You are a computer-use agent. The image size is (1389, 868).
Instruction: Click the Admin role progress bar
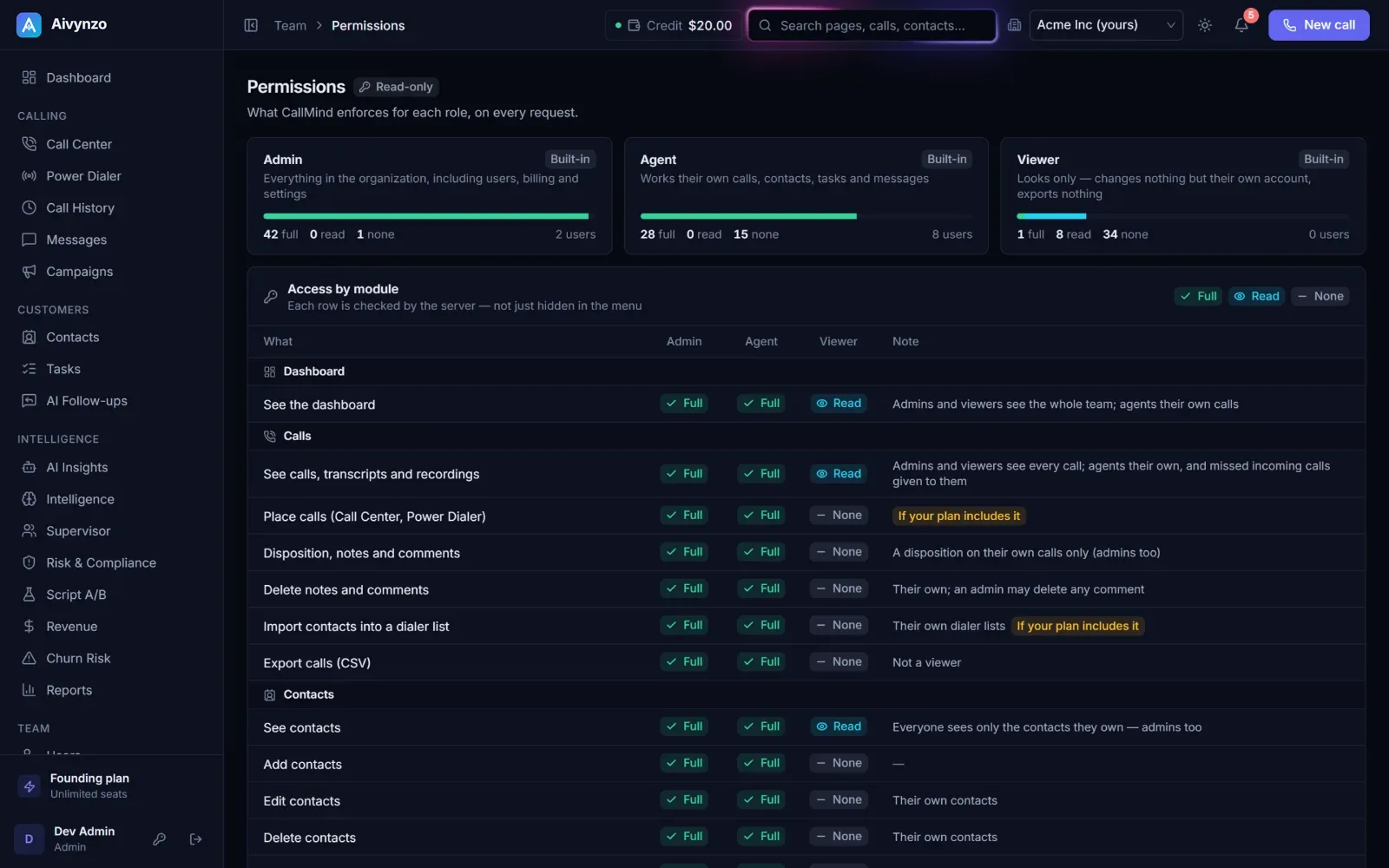pos(429,216)
